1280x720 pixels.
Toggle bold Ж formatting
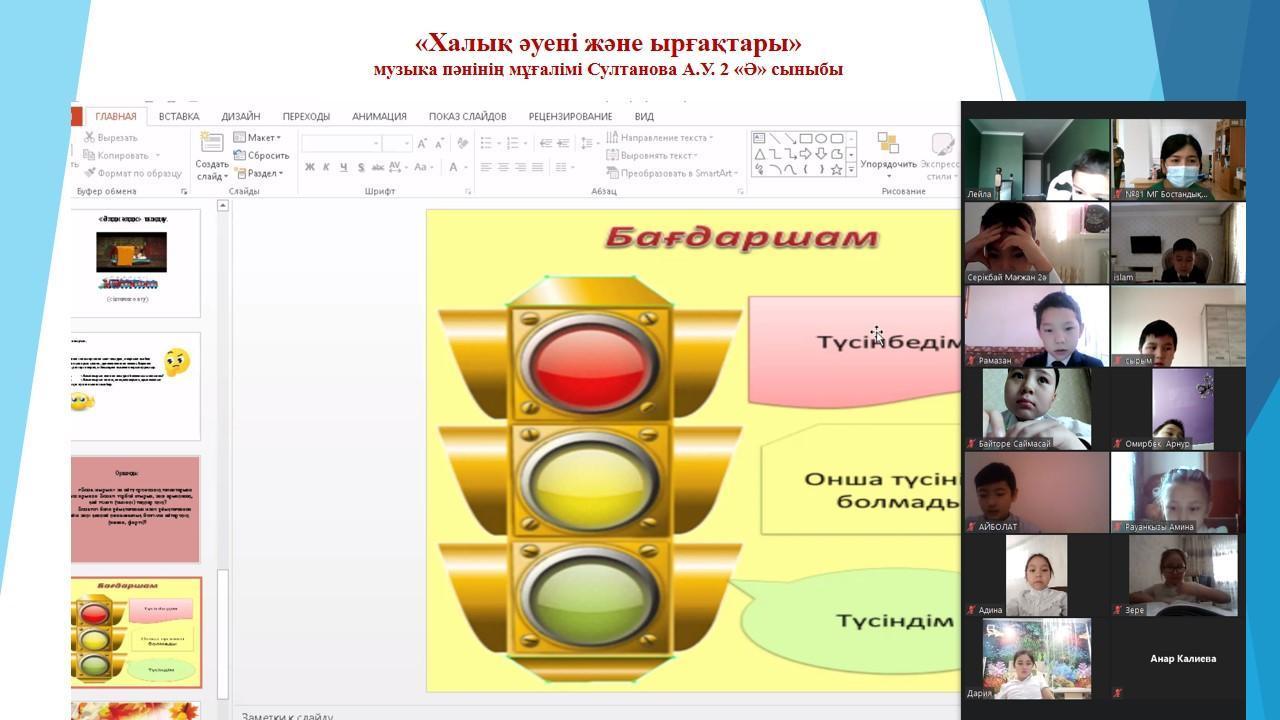(x=310, y=167)
